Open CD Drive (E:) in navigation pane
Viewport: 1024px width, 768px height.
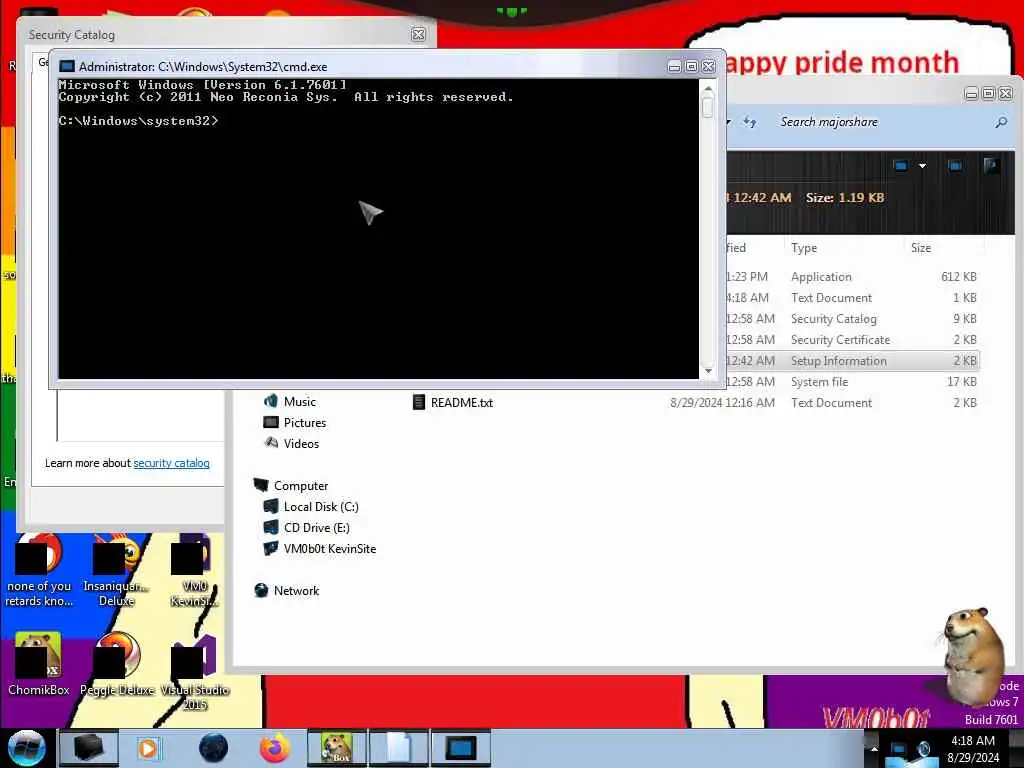316,528
